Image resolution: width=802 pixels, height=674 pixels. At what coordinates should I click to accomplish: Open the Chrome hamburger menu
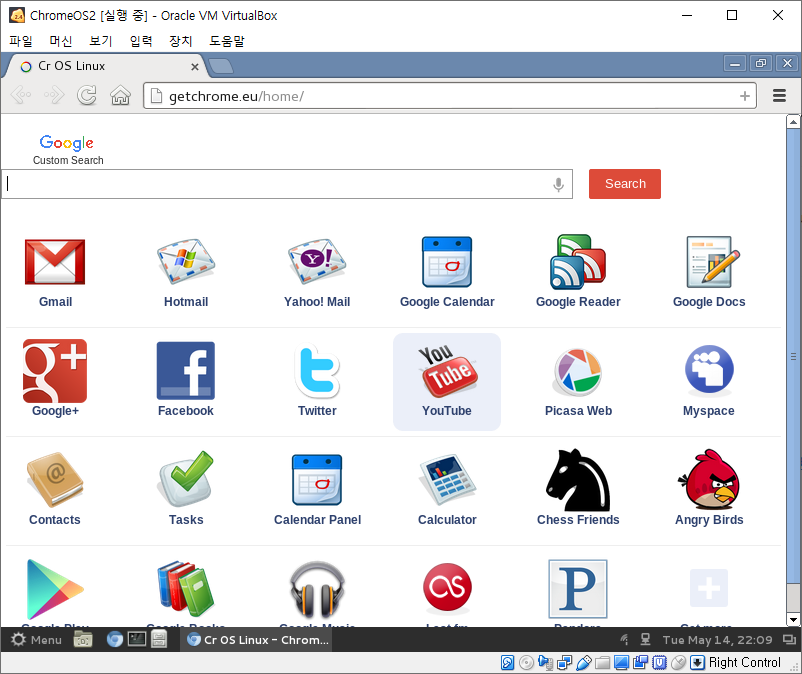click(x=779, y=96)
